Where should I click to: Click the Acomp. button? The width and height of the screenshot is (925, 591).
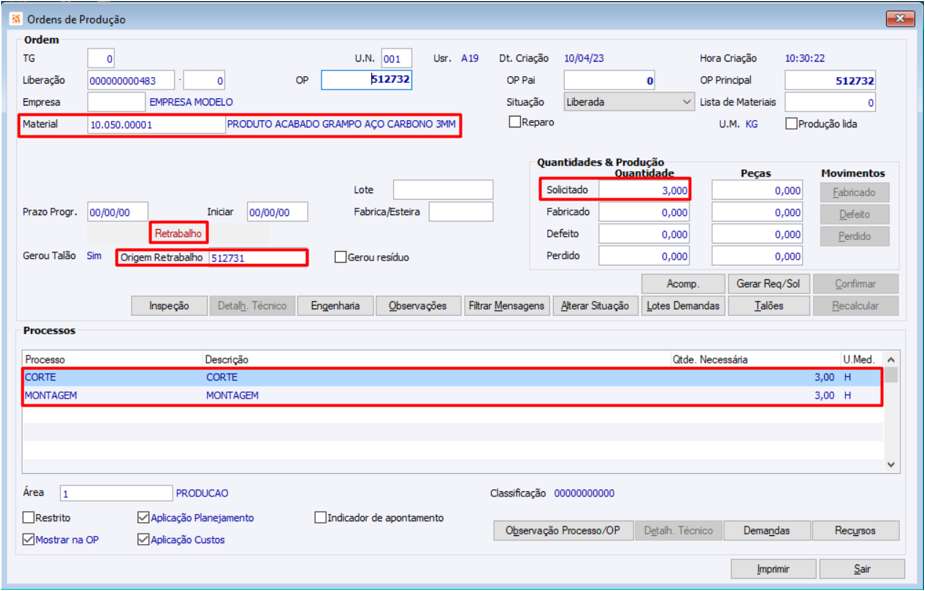683,284
